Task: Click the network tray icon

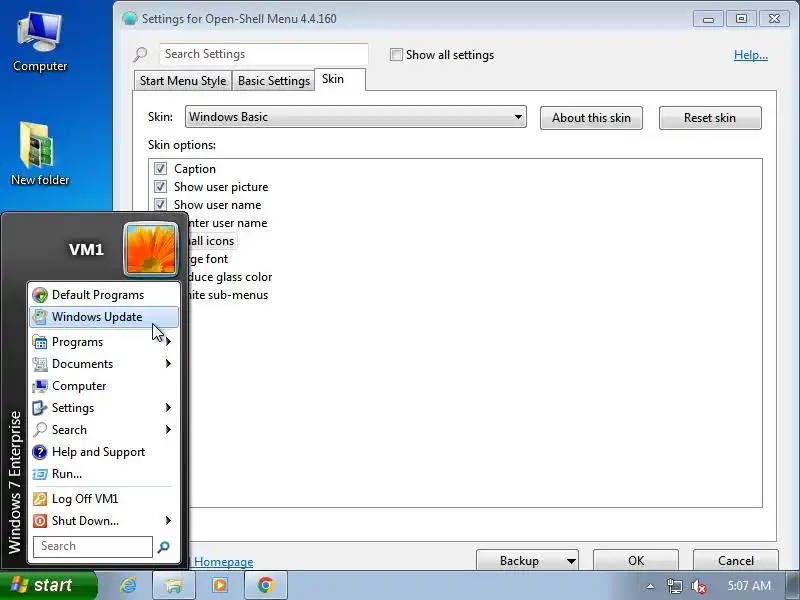Action: tap(674, 586)
